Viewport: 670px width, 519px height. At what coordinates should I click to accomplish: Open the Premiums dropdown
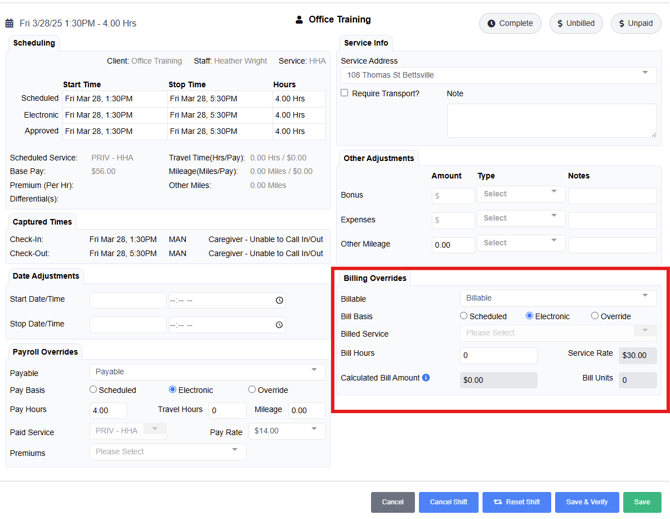(167, 452)
